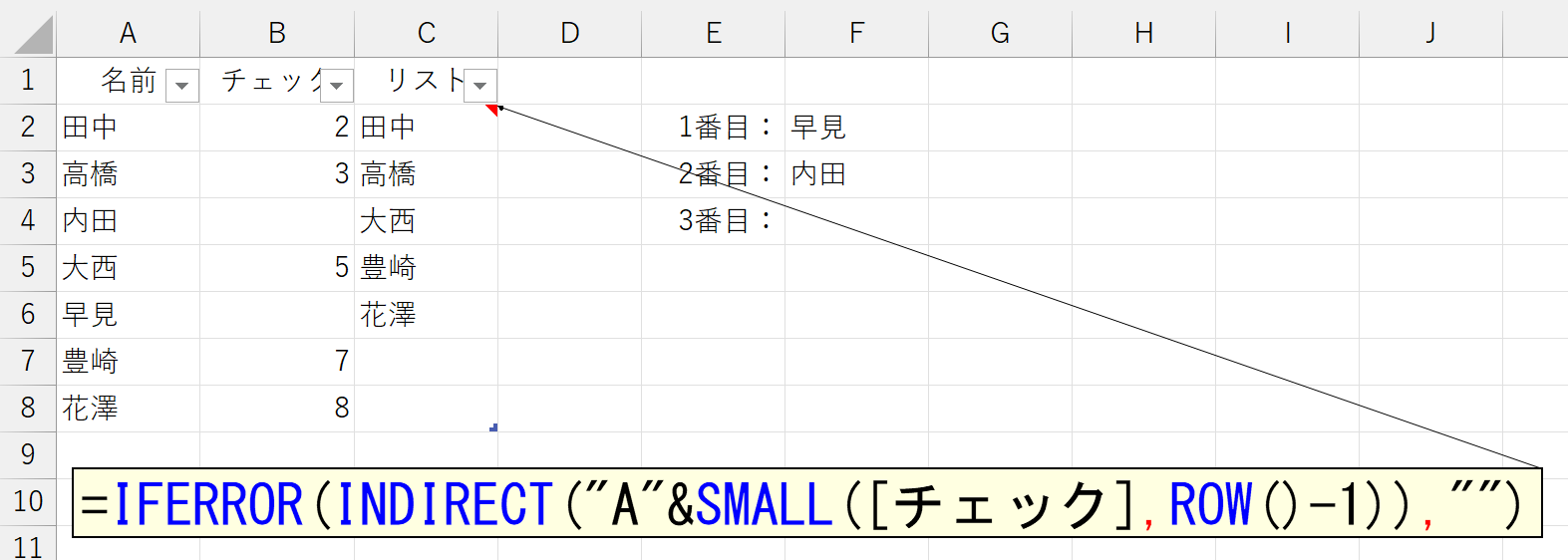Click cell B3 with value 3
1568x560 pixels.
point(277,174)
